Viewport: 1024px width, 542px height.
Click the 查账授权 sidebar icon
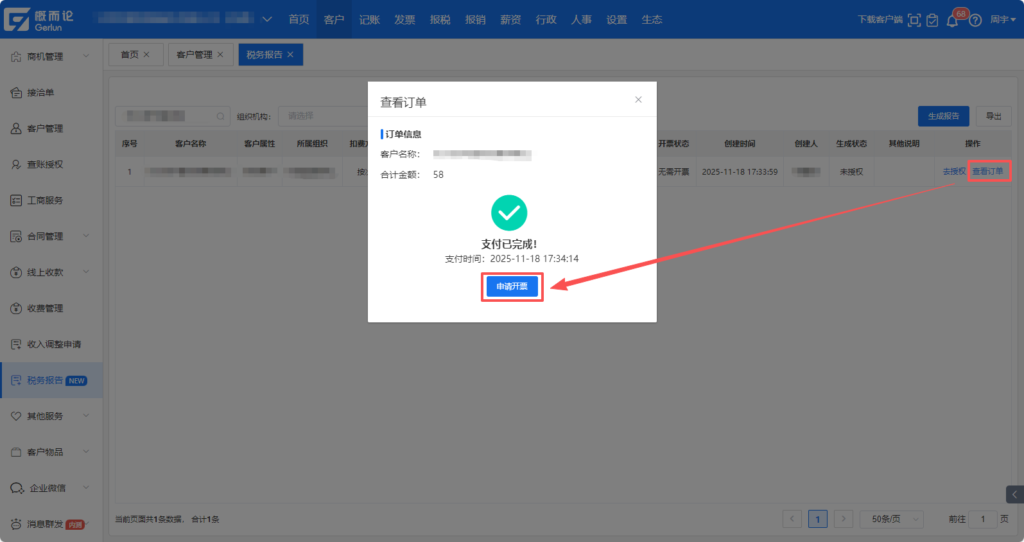pyautogui.click(x=16, y=164)
